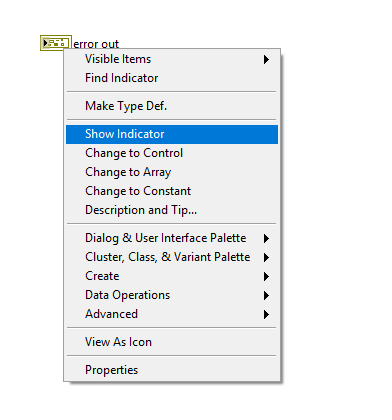
Task: Select the error out label text
Action: (96, 44)
